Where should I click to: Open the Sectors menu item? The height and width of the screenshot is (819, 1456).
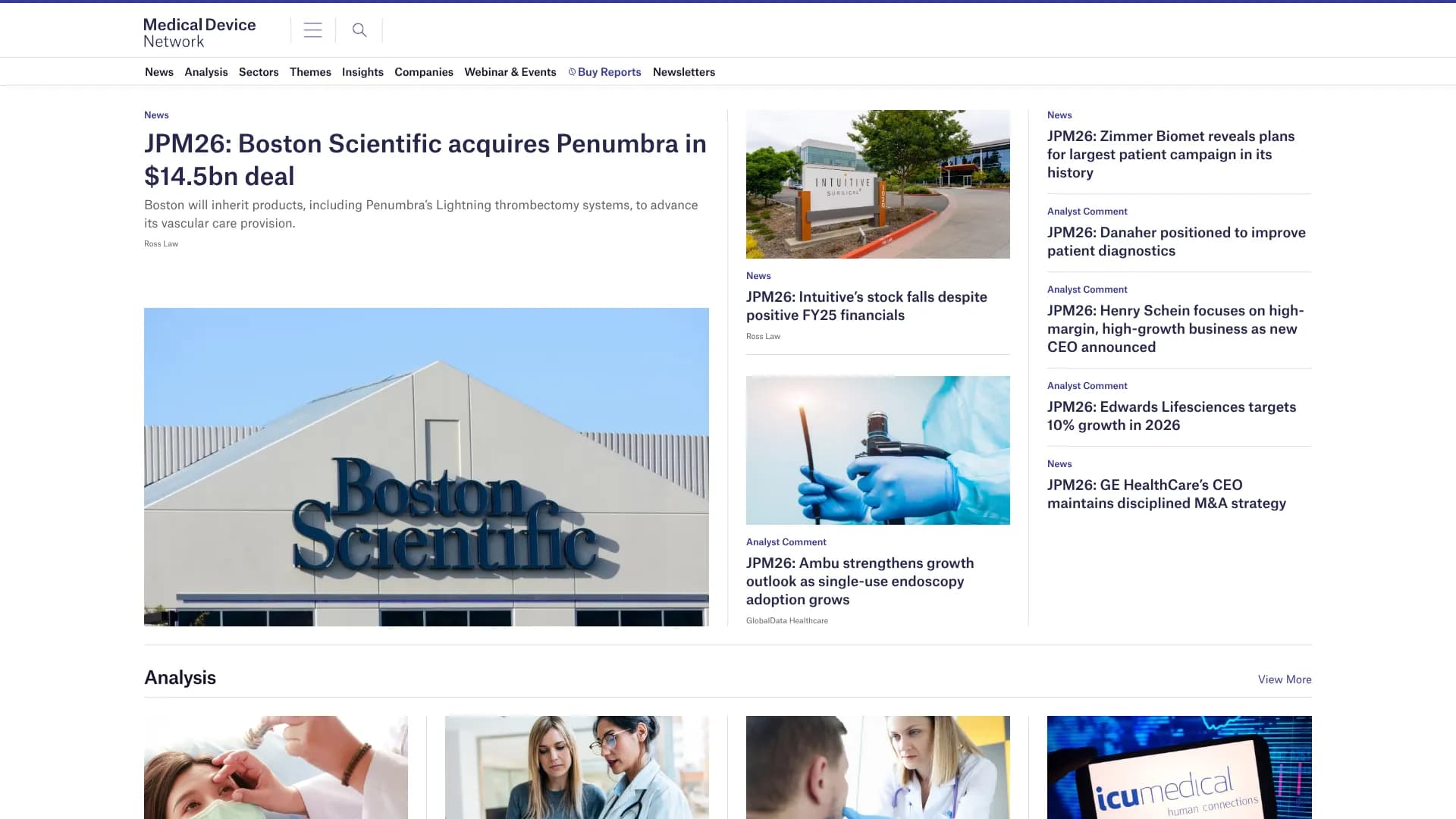pos(259,72)
